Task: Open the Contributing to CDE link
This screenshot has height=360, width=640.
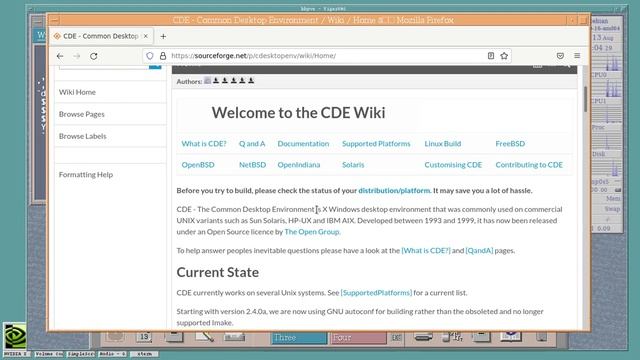Action: point(529,165)
